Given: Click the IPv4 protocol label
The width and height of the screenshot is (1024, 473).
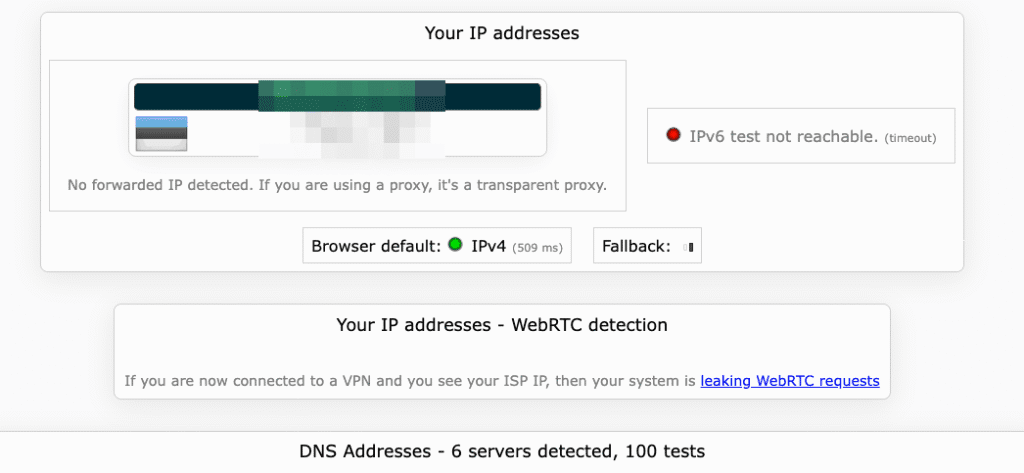Looking at the screenshot, I should (489, 246).
